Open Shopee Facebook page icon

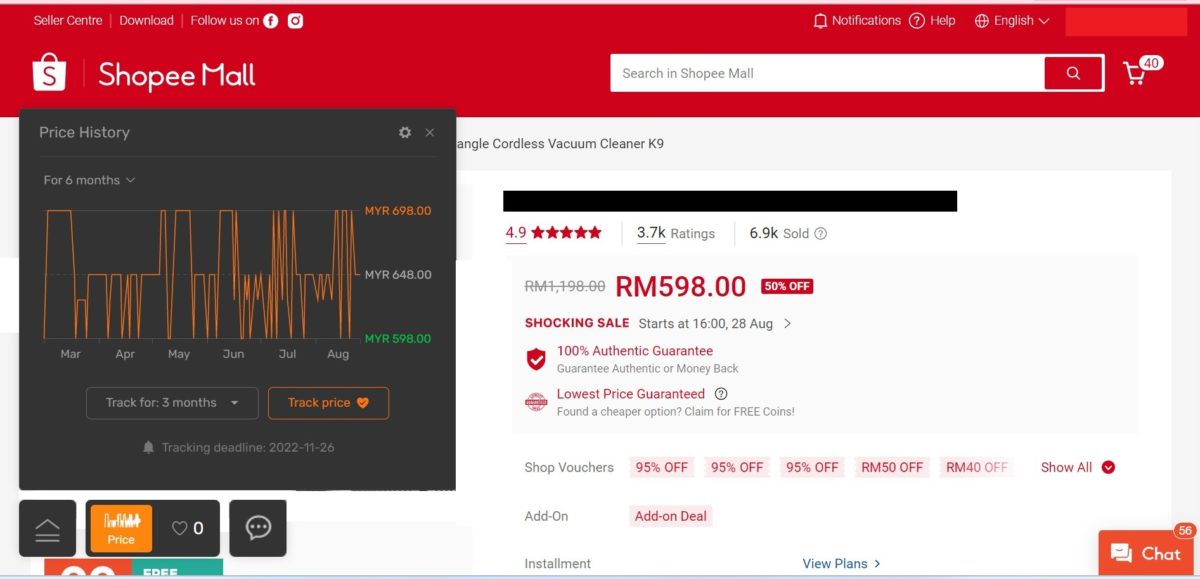(x=271, y=21)
